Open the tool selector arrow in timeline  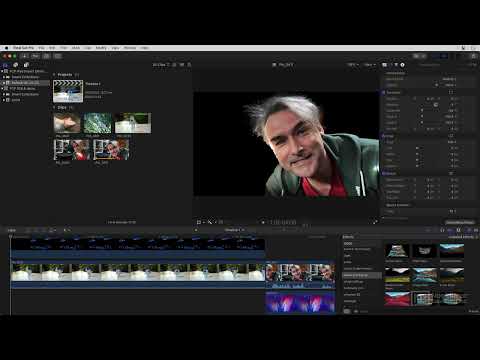67,230
